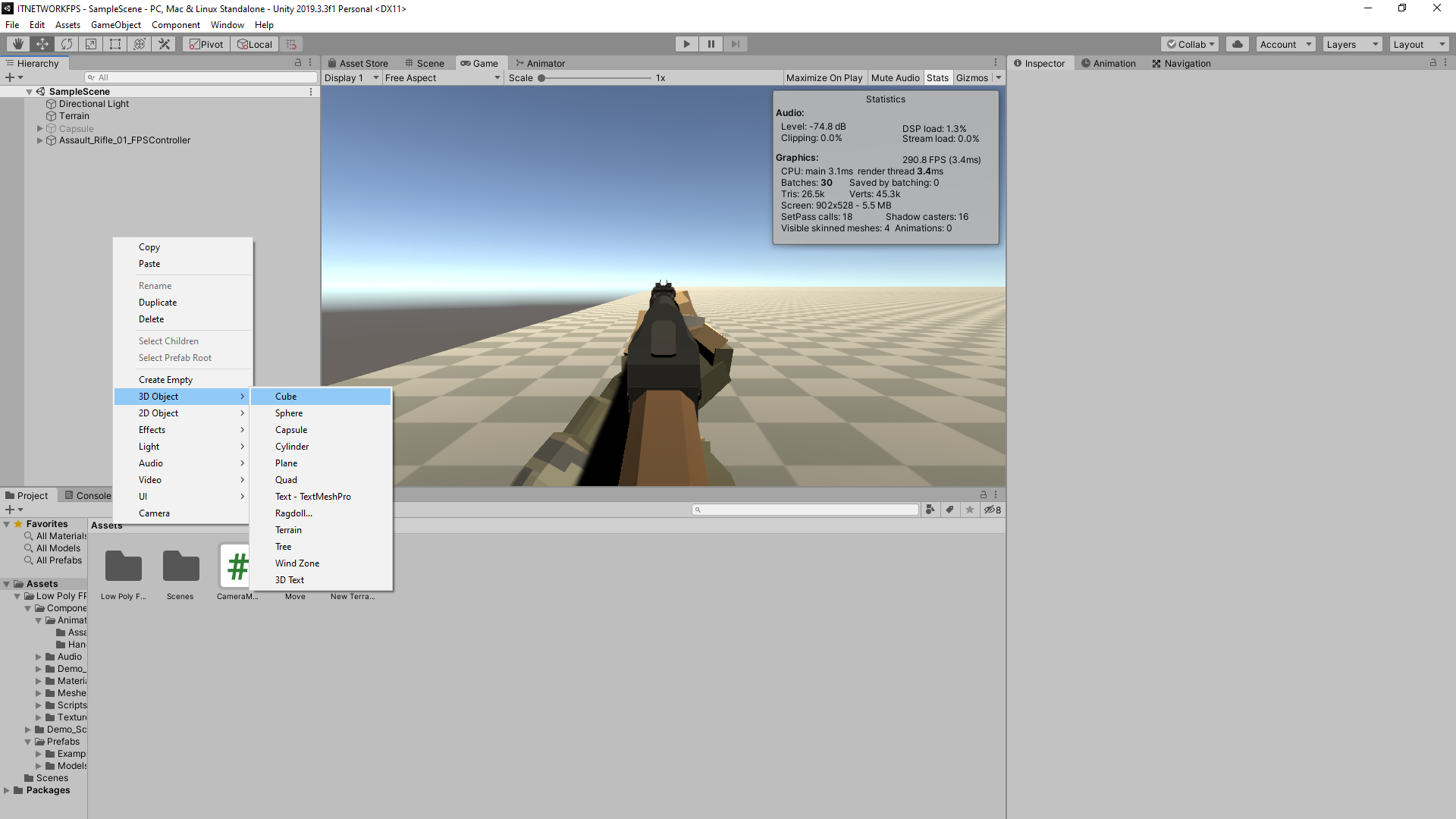Select the Rotate tool

tap(66, 43)
